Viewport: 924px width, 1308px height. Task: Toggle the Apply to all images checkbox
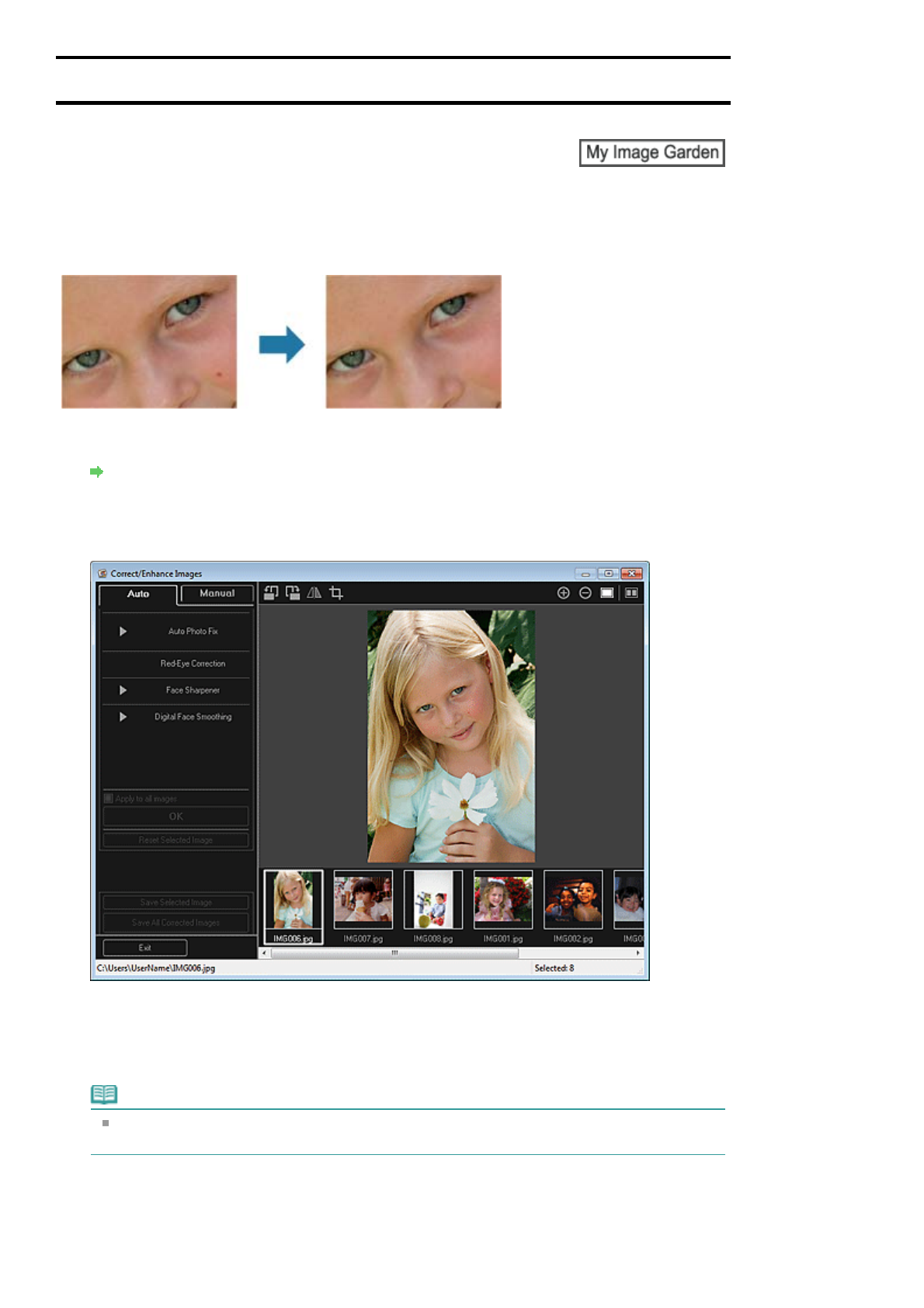point(109,798)
